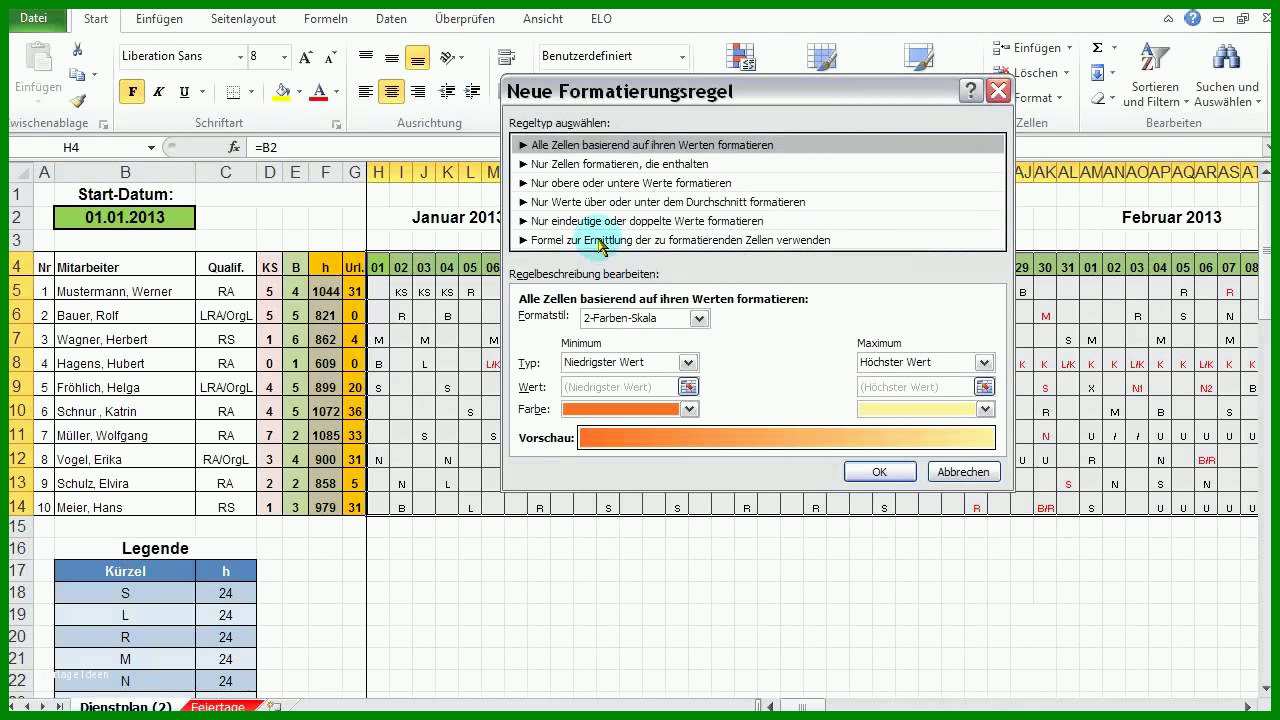Open the Cell Styles icon

(x=918, y=57)
